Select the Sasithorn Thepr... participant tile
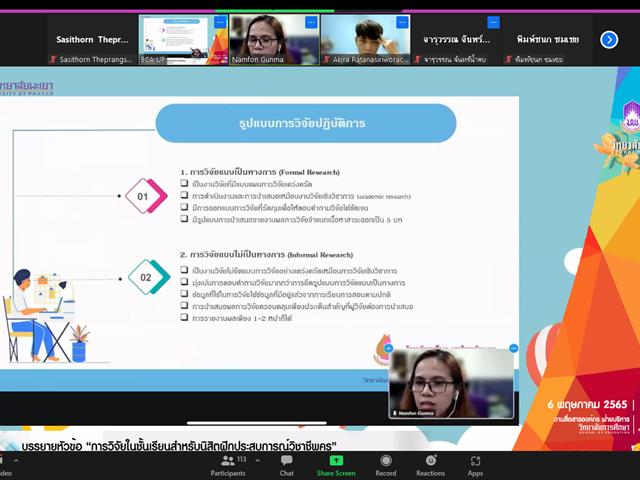The image size is (640, 480). click(x=92, y=40)
